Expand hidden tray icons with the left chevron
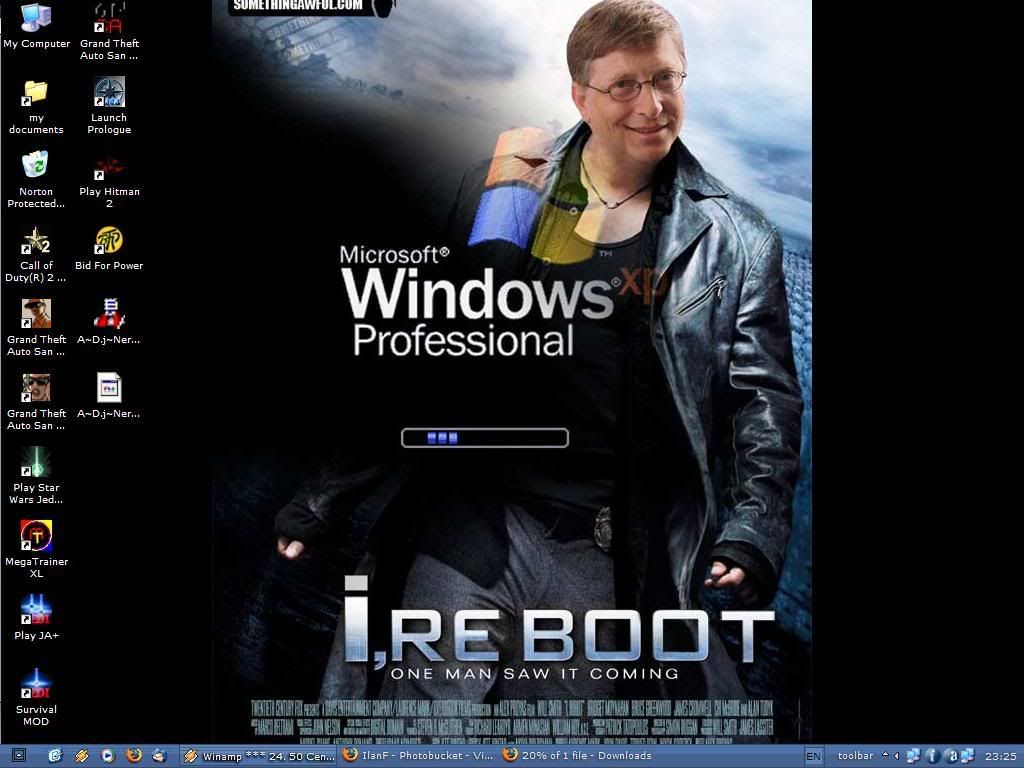This screenshot has height=768, width=1024. pos(897,756)
